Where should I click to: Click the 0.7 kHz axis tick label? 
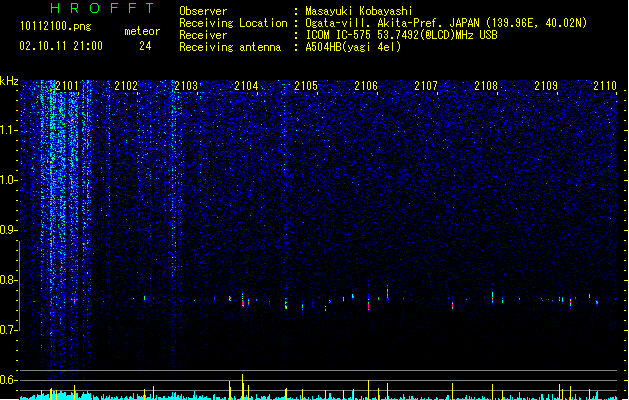[8, 330]
